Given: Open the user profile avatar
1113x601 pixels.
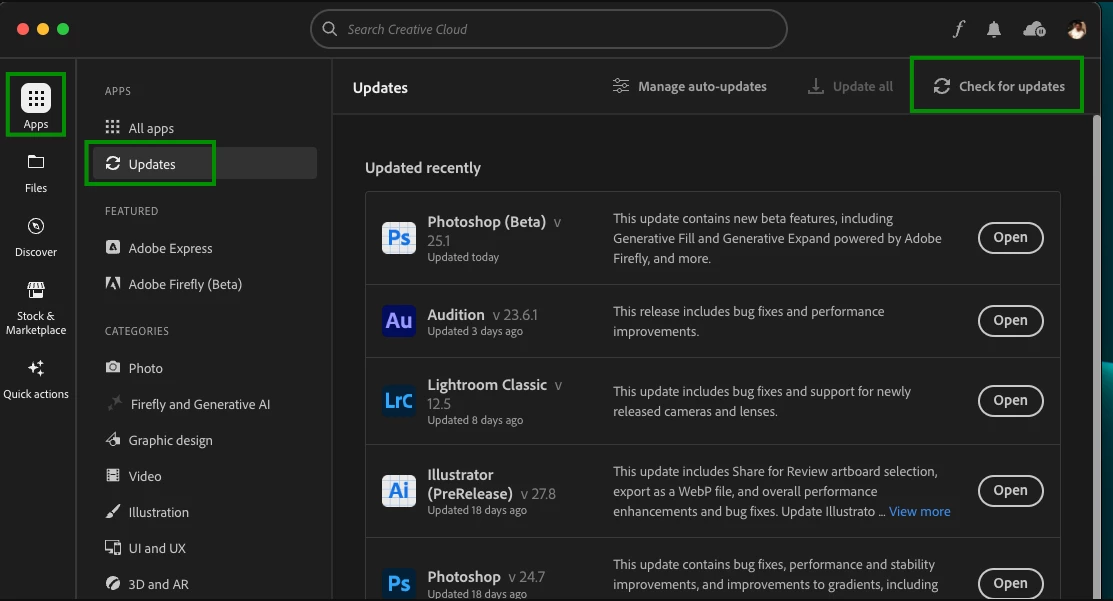Looking at the screenshot, I should pos(1076,29).
